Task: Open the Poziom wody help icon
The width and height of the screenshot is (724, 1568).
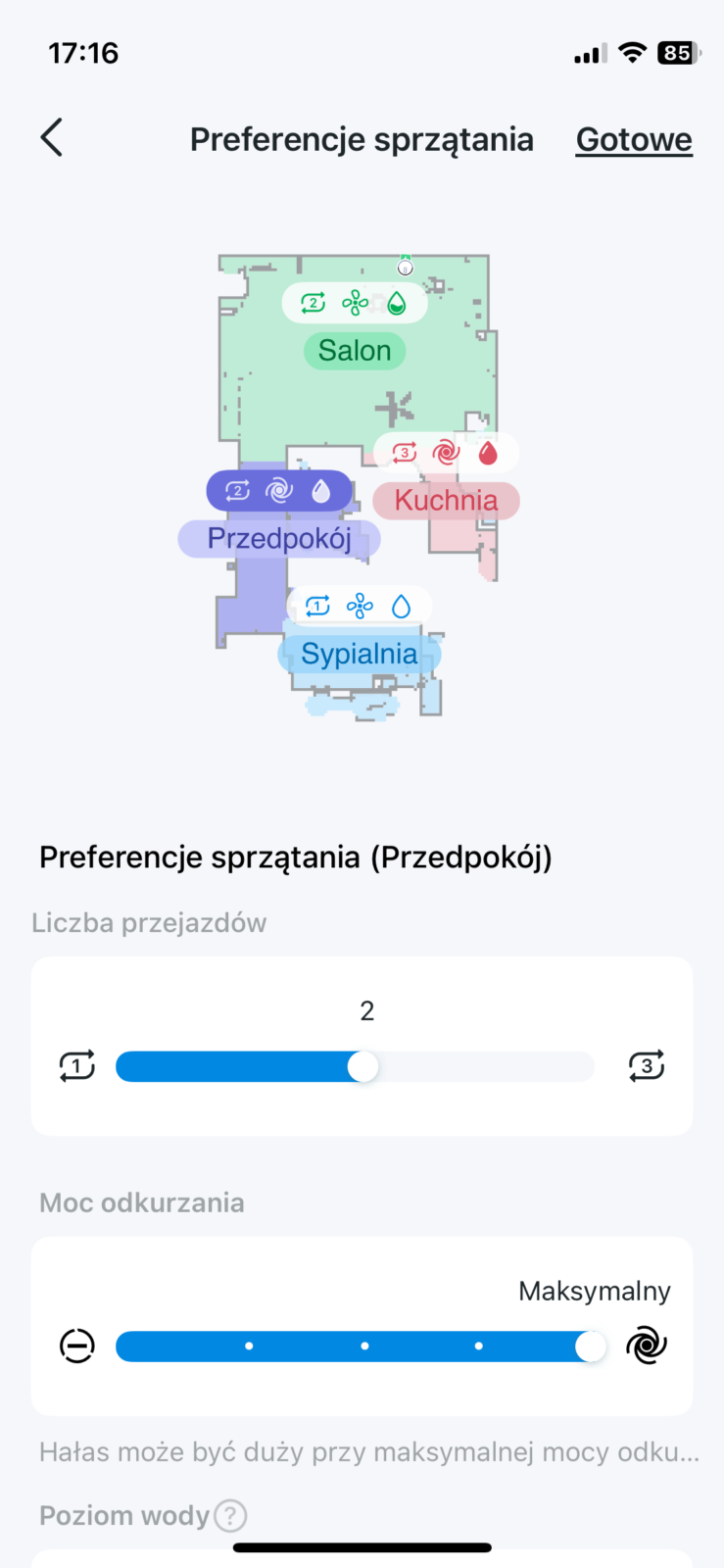Action: (x=230, y=1516)
